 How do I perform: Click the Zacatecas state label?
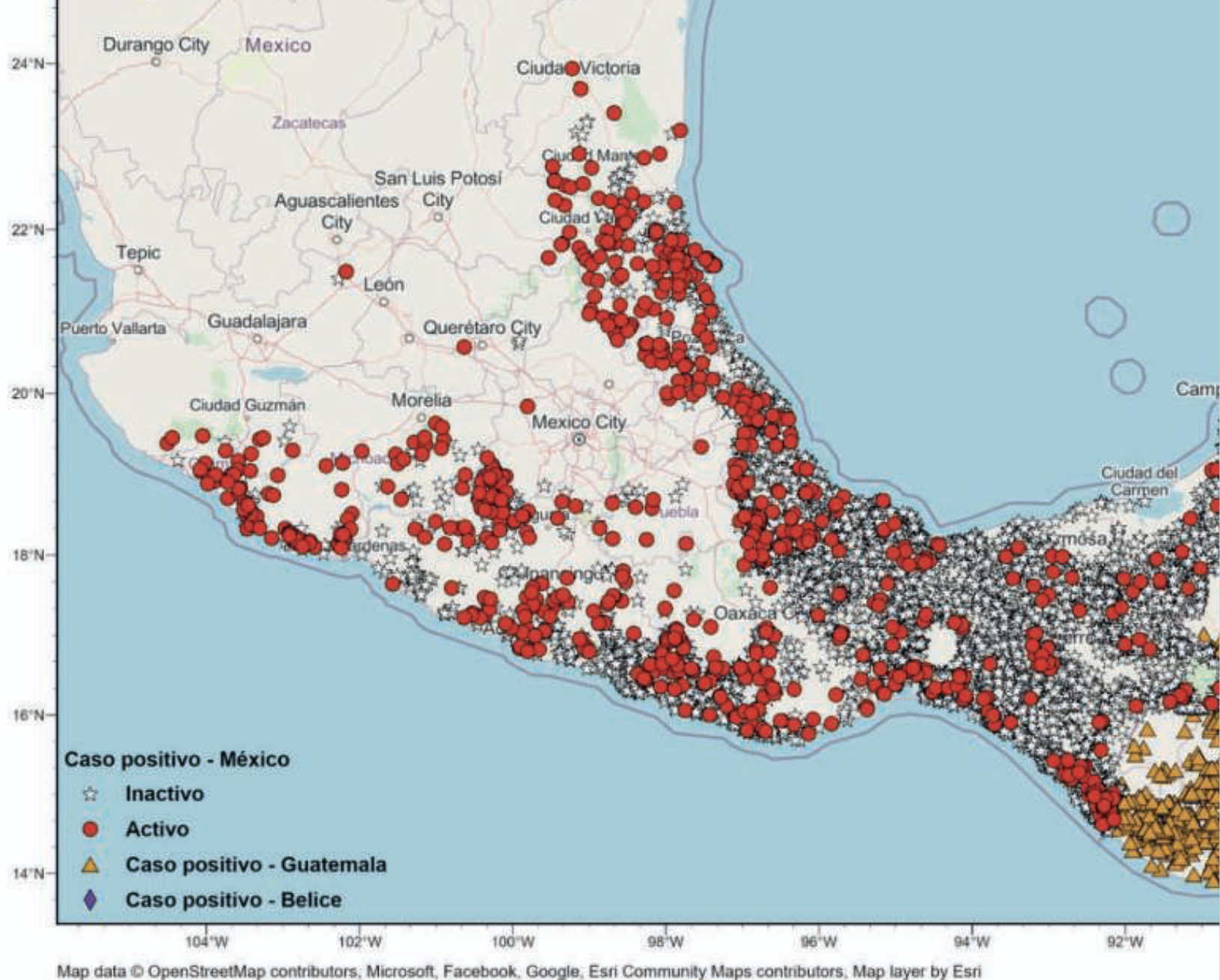pyautogui.click(x=308, y=123)
